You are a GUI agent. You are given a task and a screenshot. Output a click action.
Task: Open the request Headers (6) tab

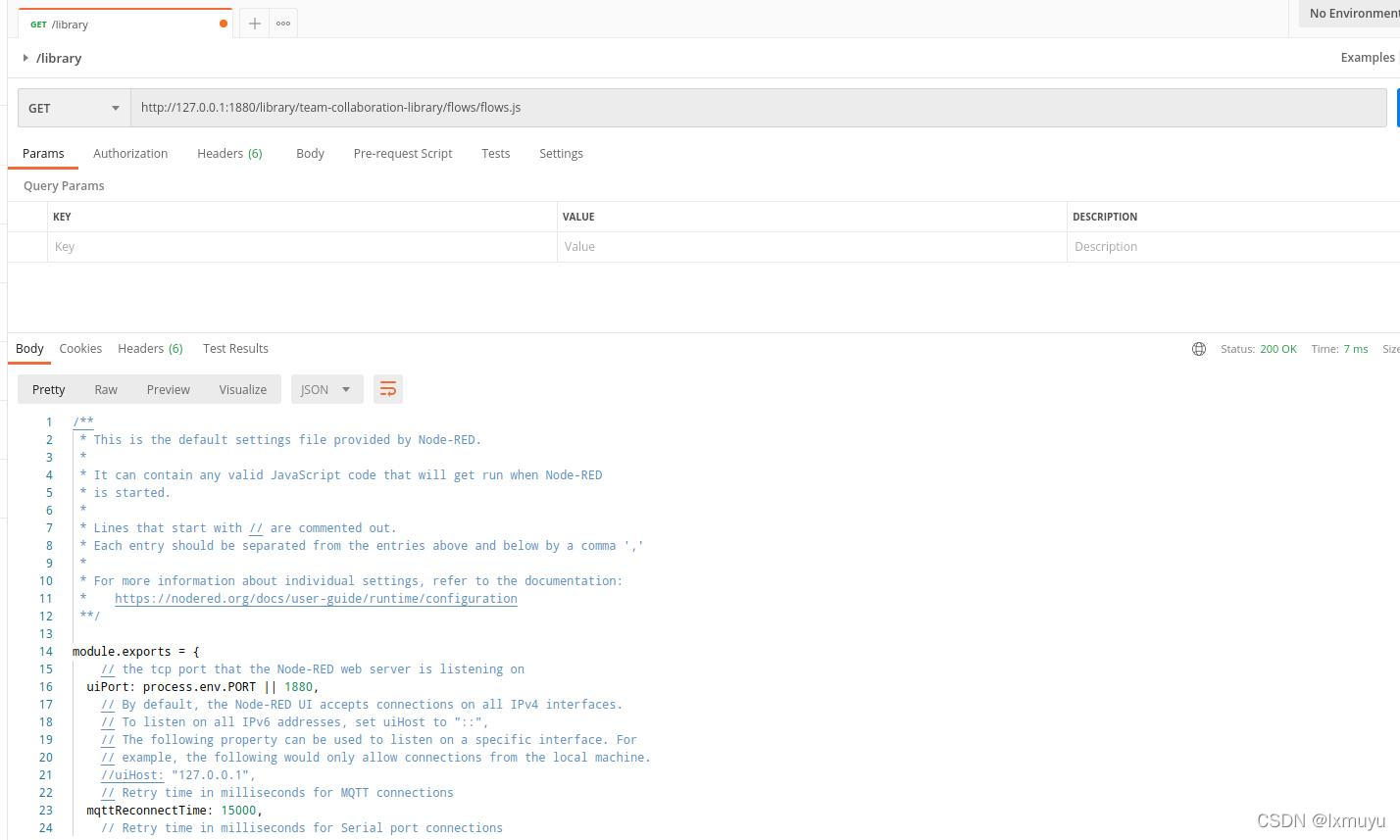pyautogui.click(x=229, y=154)
